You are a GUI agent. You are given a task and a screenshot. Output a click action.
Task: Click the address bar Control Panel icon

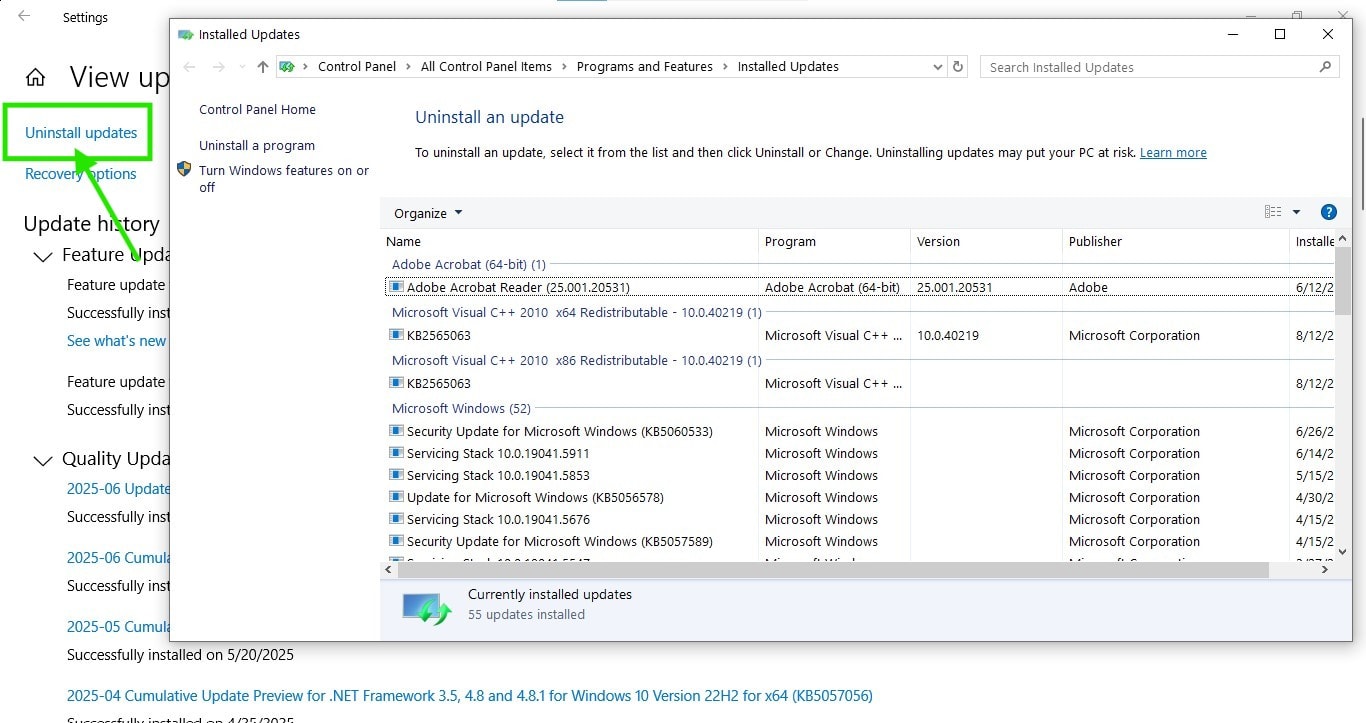287,67
